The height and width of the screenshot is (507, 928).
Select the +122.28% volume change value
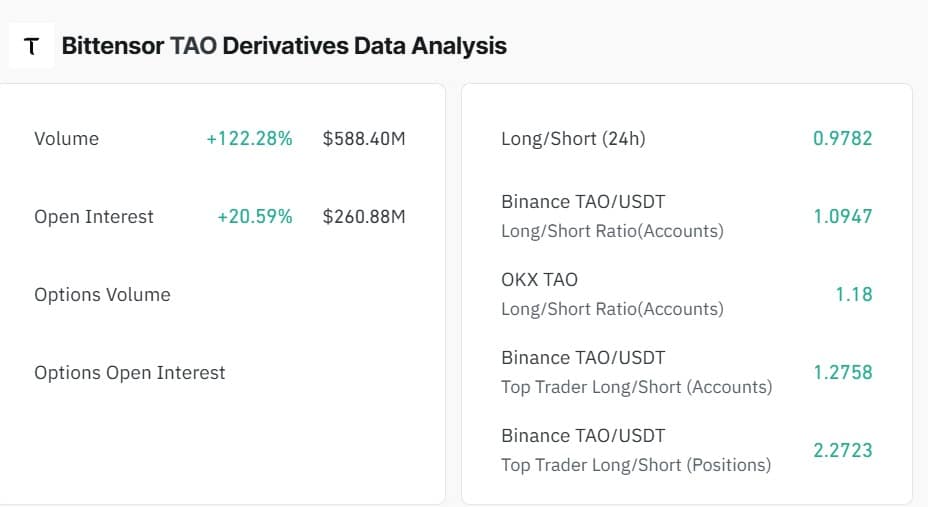tap(249, 138)
